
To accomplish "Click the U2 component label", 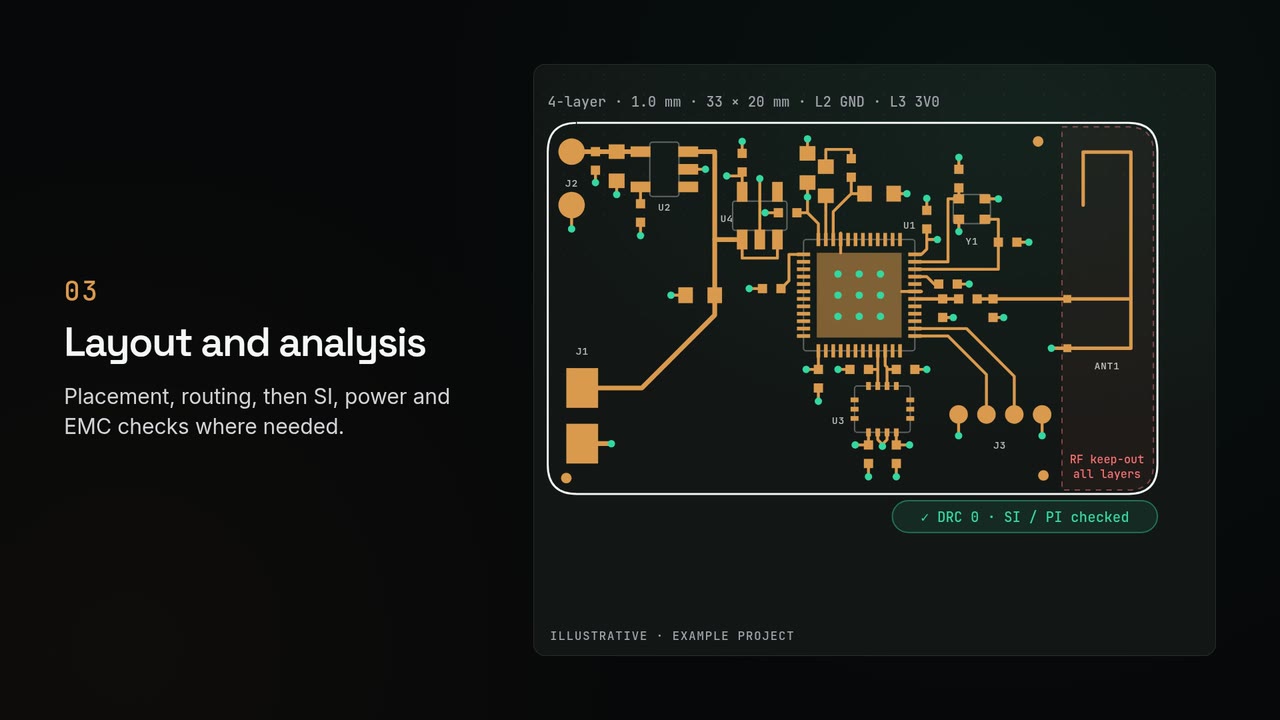I will (x=664, y=208).
